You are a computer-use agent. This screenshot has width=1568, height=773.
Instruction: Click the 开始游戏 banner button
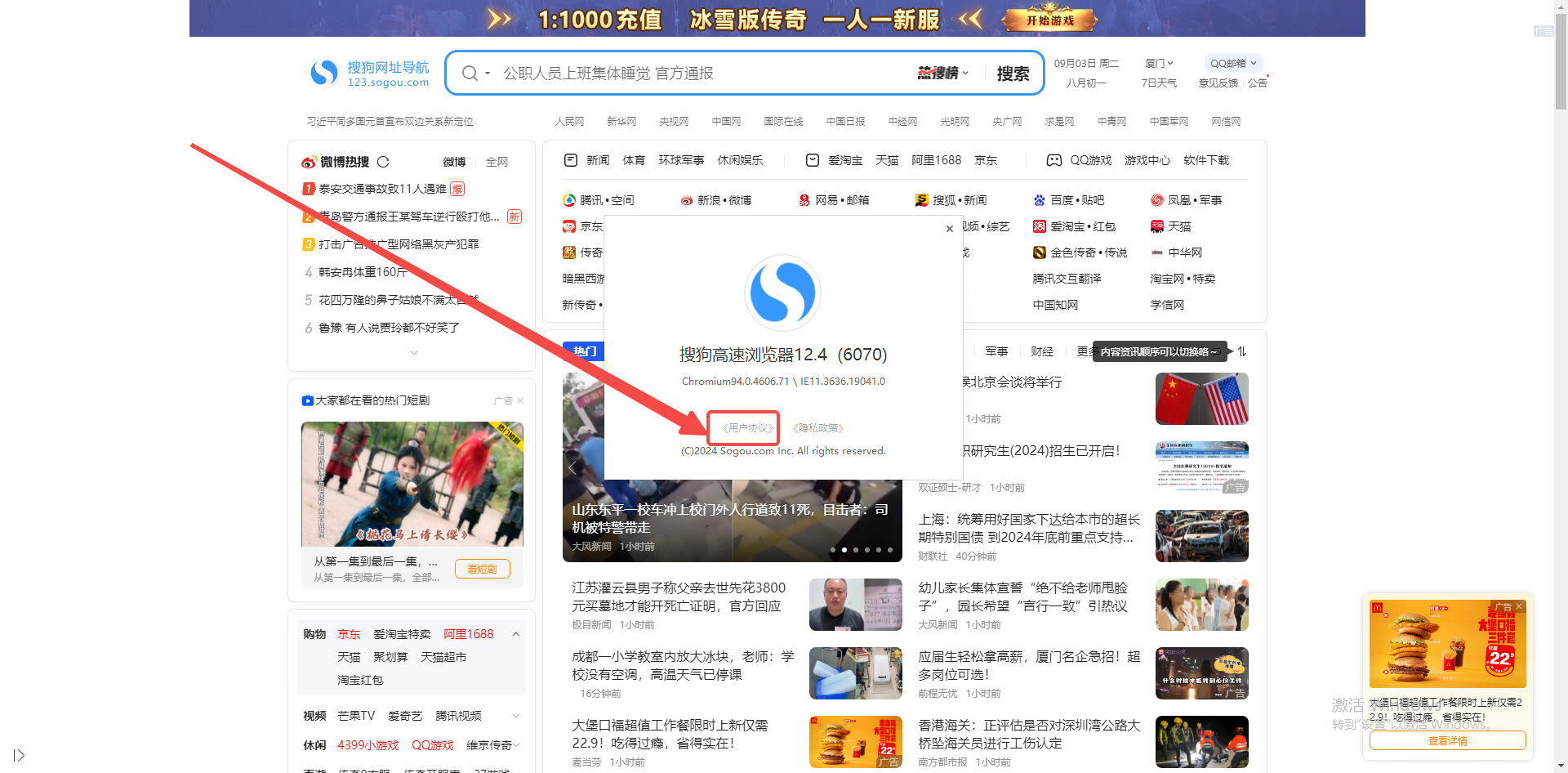(1050, 20)
